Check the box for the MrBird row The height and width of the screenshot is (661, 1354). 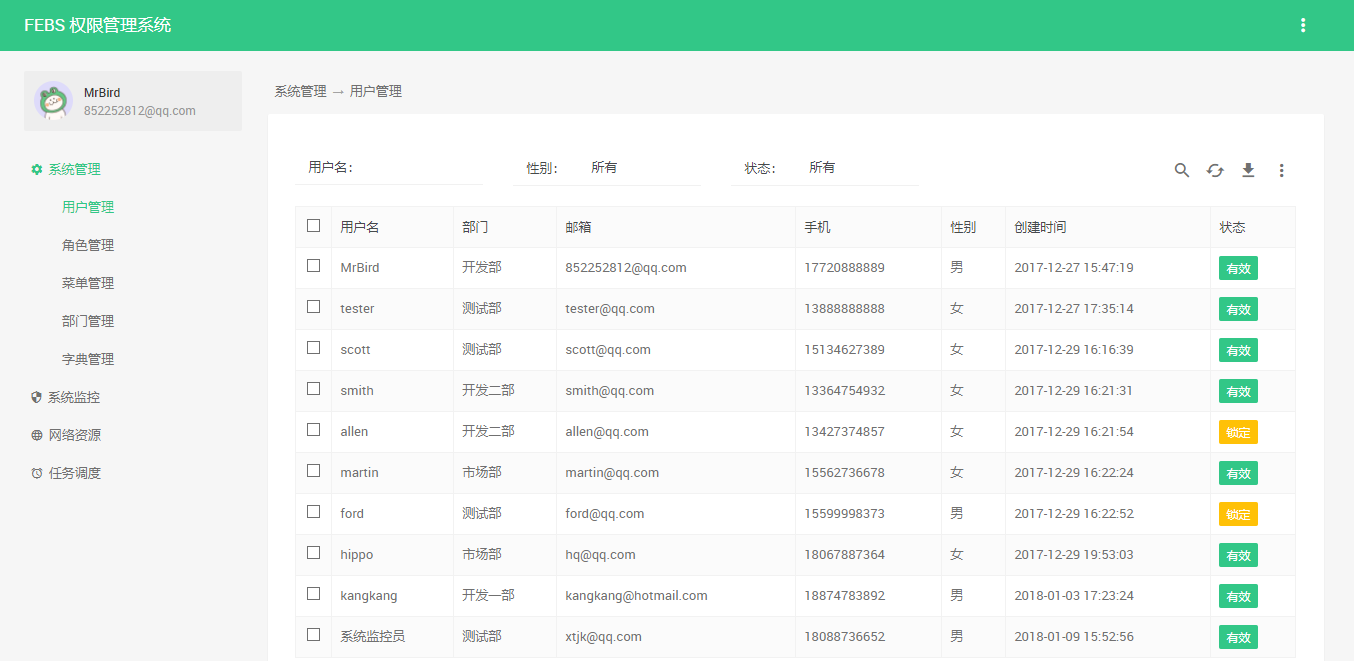tap(314, 266)
